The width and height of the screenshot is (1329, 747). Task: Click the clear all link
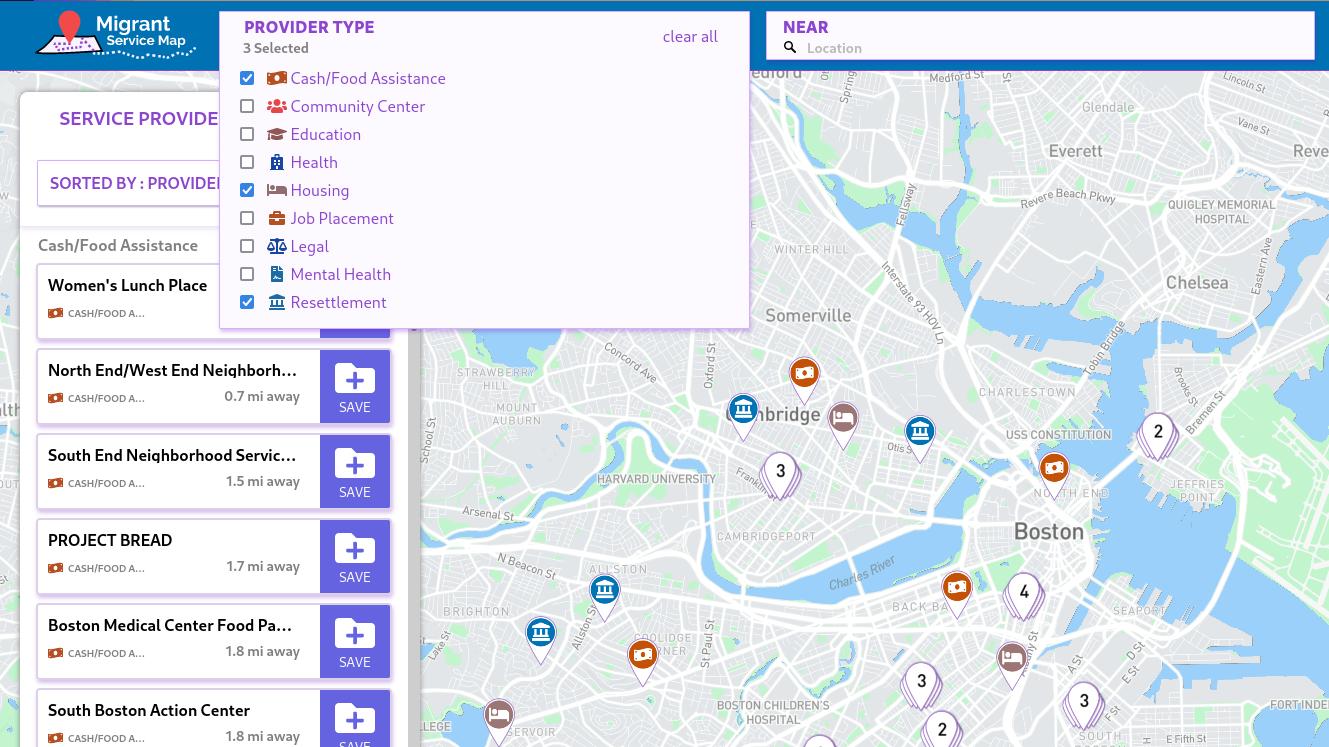click(x=690, y=36)
